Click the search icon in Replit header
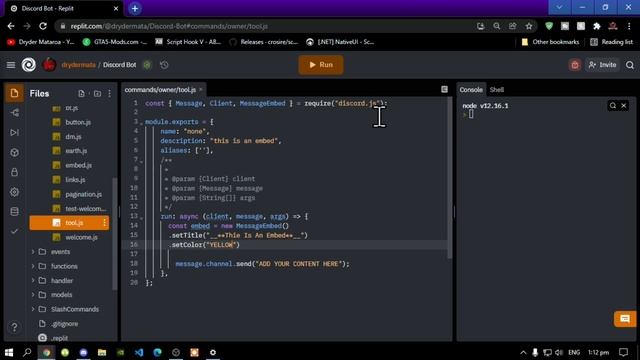Viewport: 640px width, 360px height. point(630,64)
